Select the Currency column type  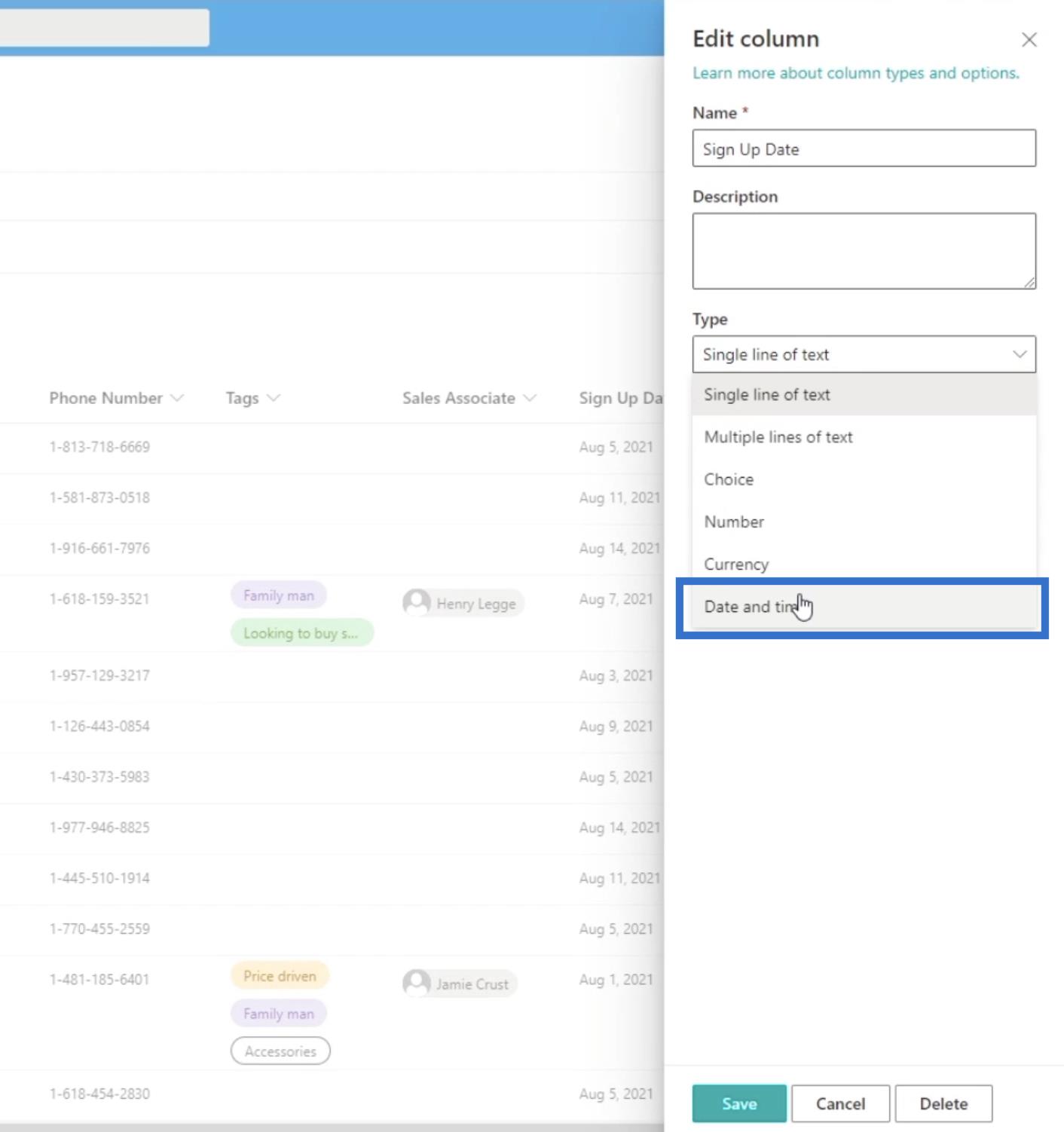[864, 564]
